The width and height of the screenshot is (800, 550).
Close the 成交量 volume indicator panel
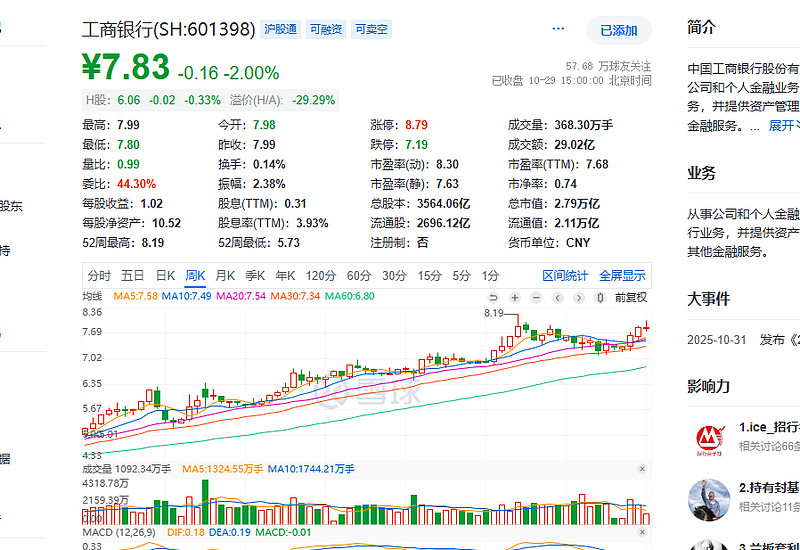click(x=643, y=468)
